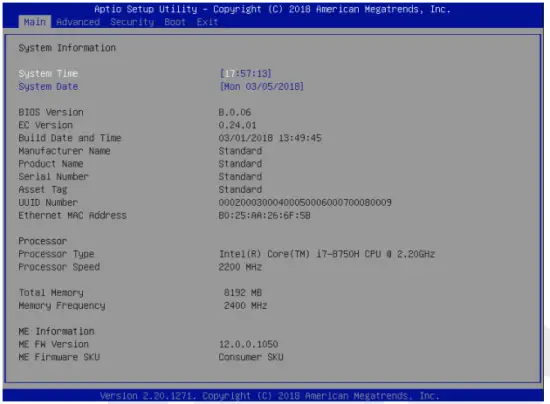Click the Total Memory label
The width and height of the screenshot is (550, 404).
pyautogui.click(x=51, y=292)
